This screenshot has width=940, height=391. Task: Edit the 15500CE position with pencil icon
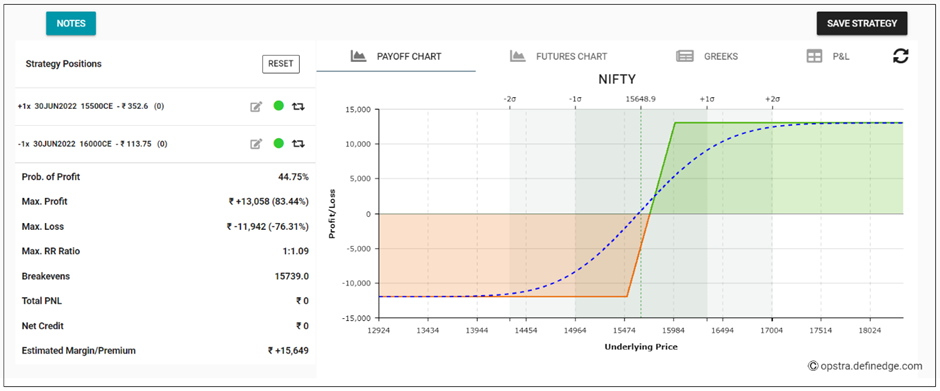coord(256,107)
